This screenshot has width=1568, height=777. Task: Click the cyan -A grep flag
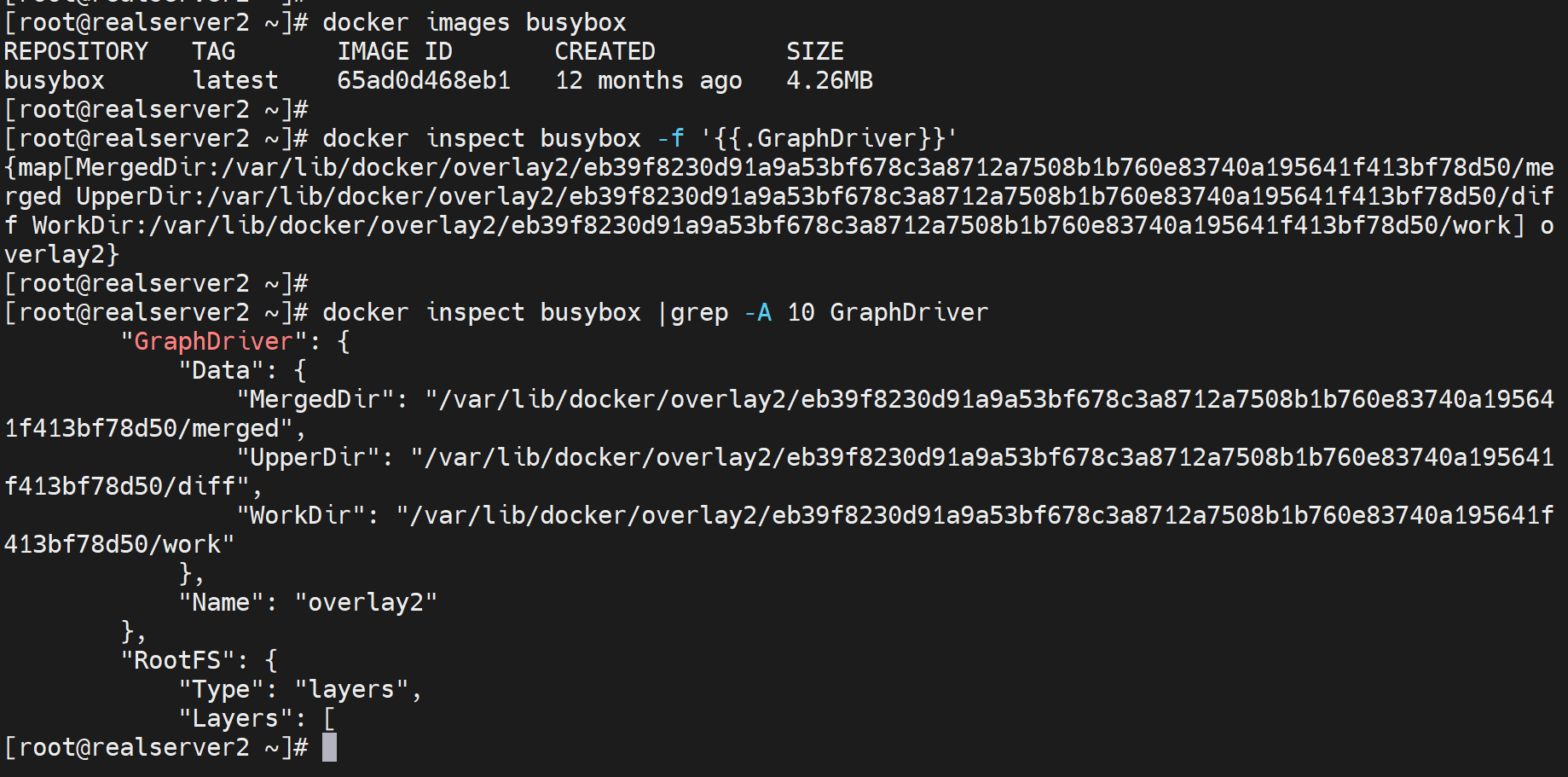(x=757, y=313)
